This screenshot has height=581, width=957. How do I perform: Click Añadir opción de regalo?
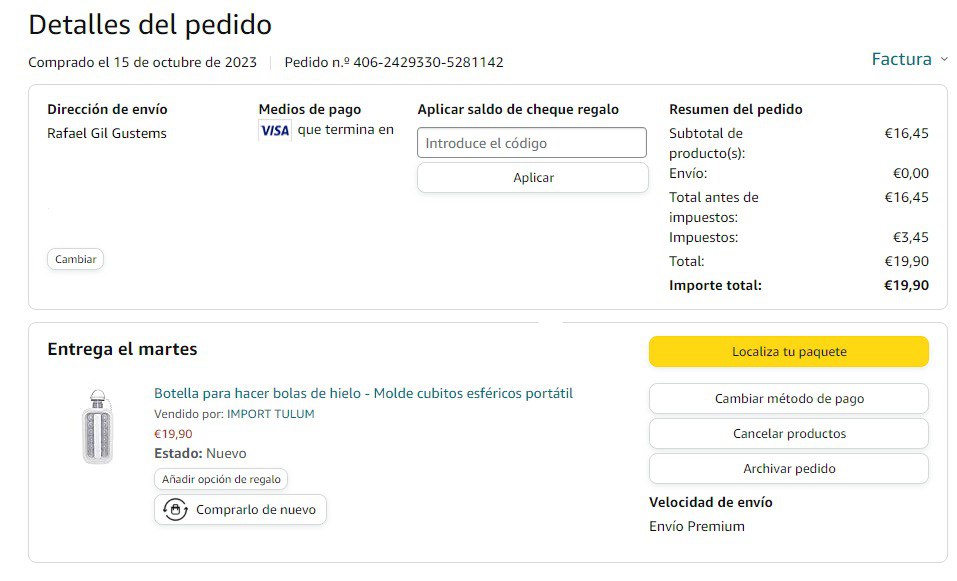point(221,480)
